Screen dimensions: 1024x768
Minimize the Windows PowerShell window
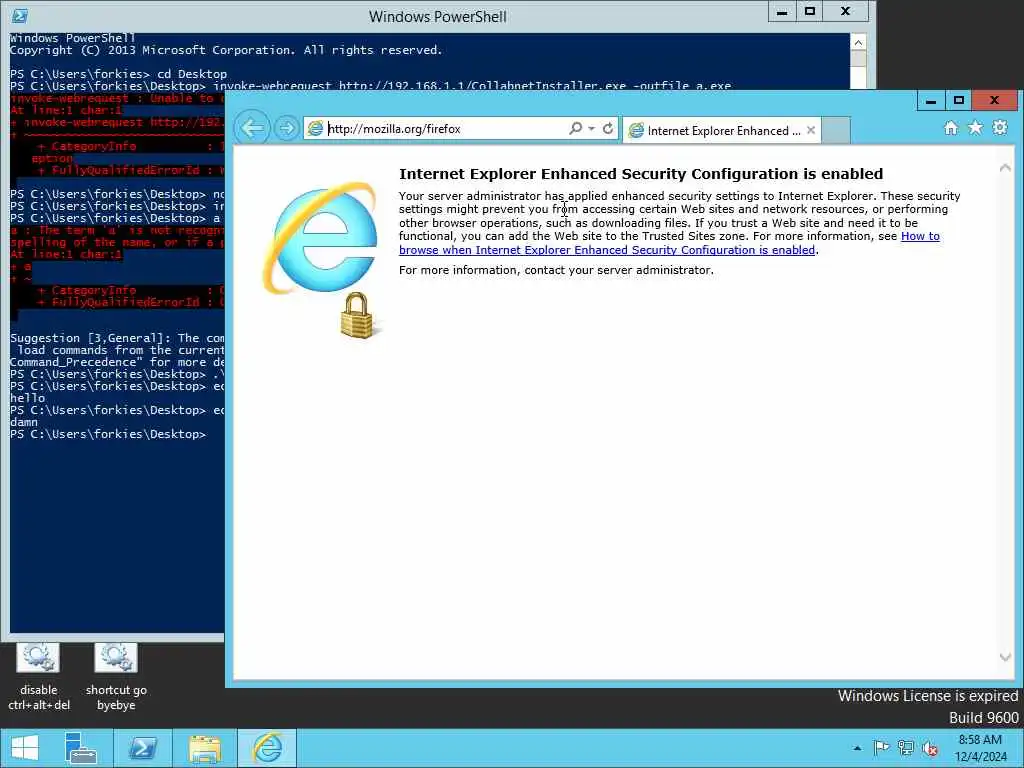pos(782,12)
